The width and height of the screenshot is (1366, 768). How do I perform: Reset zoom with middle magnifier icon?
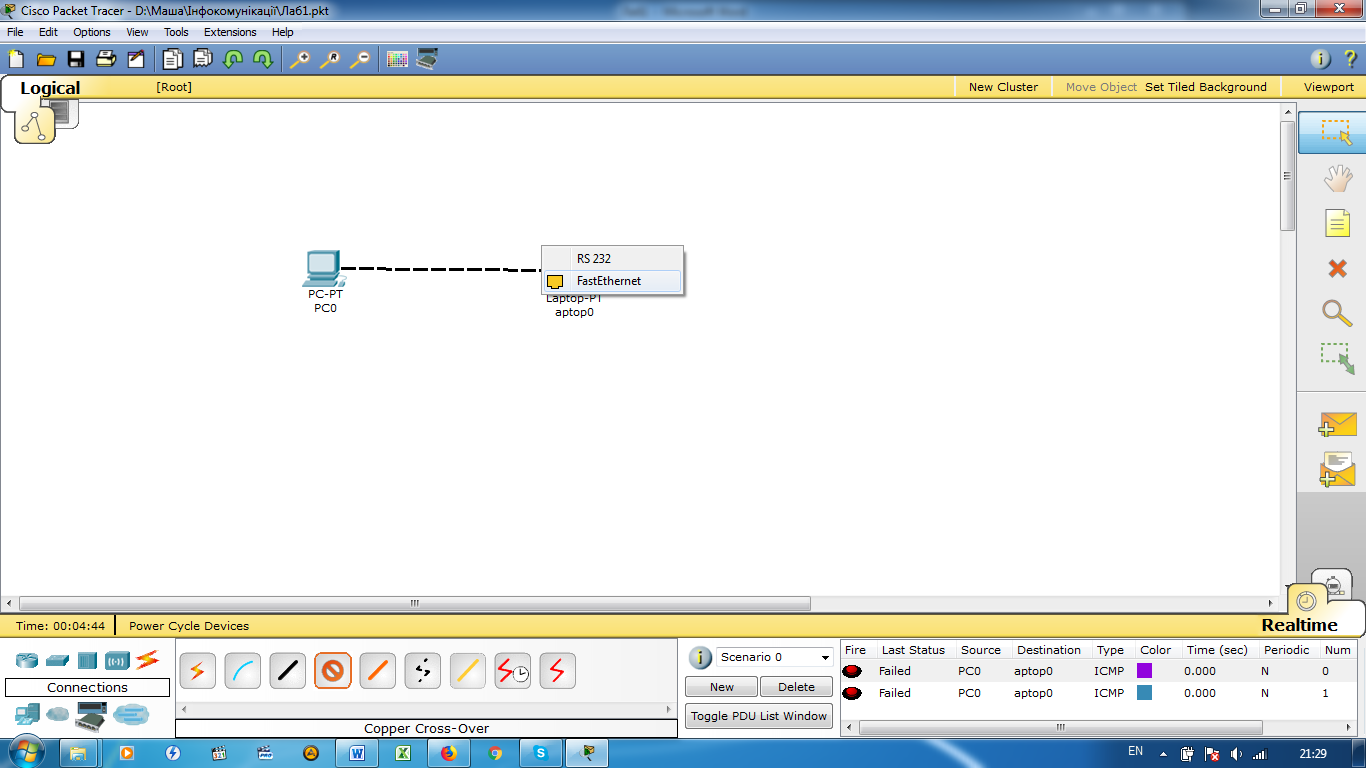330,59
